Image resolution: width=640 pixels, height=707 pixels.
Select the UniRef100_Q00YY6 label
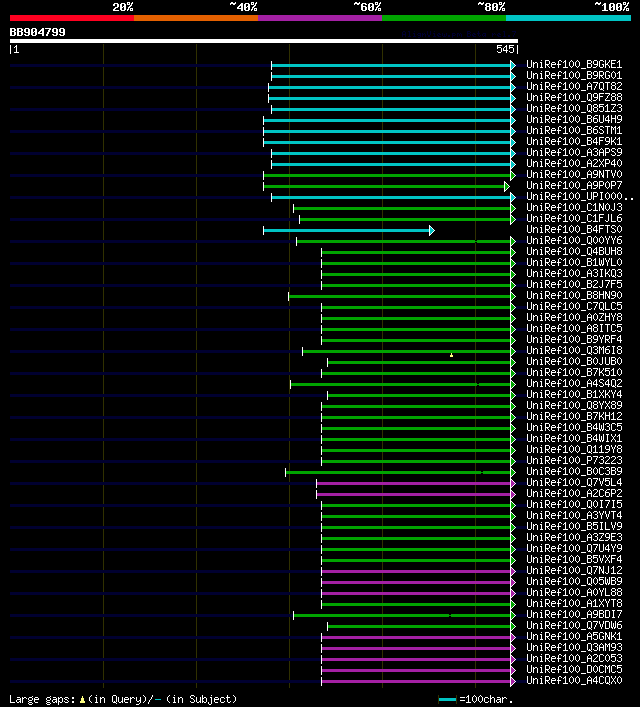click(x=574, y=240)
